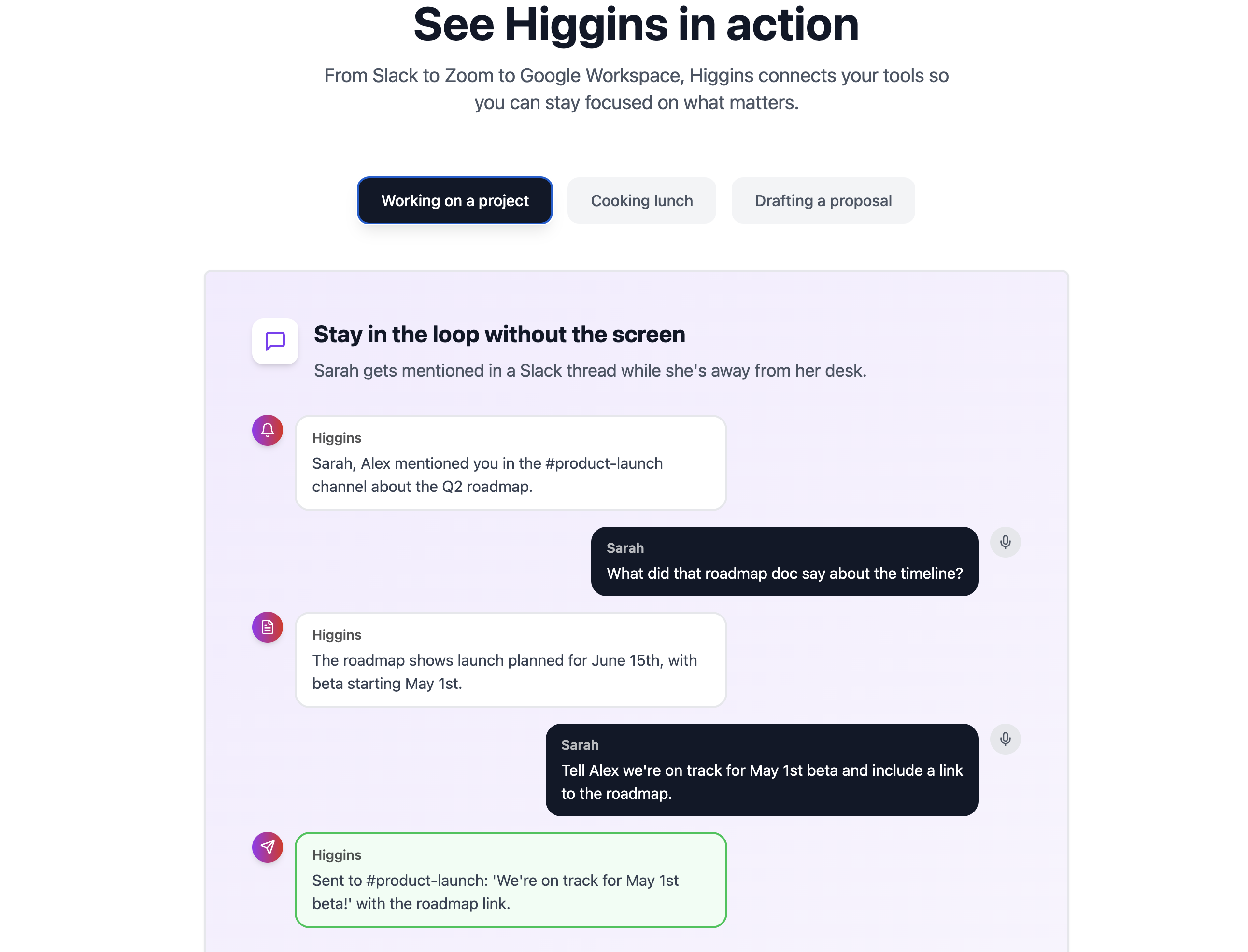
Task: Click the Higgins roadmap launch date reply
Action: point(510,660)
